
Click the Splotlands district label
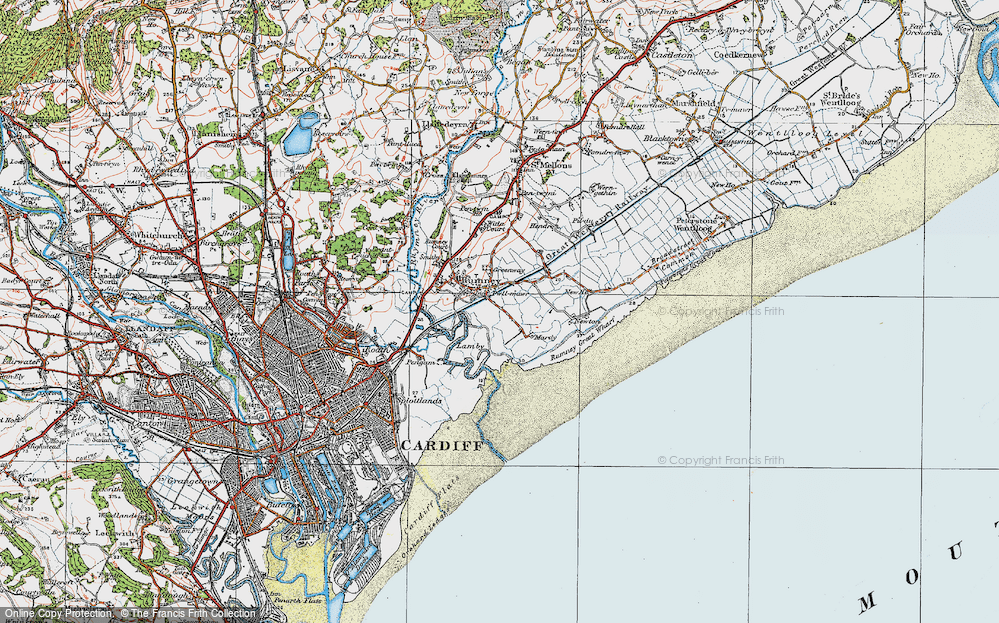(421, 401)
